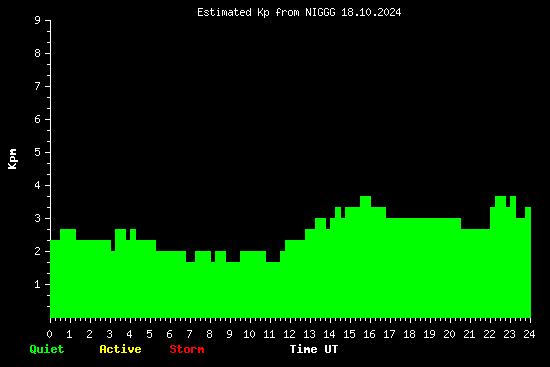Click the chart title Estimated Kp from NIGGG

coord(266,12)
